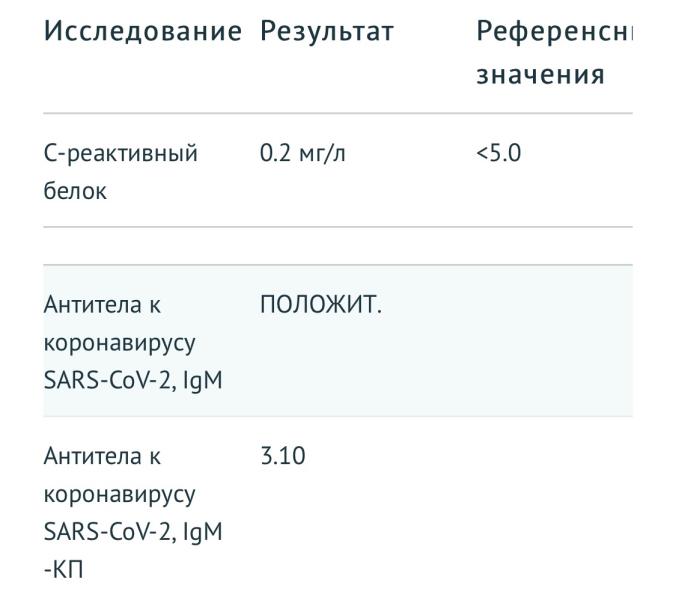Click the 3.10 result value
The width and height of the screenshot is (675, 600).
[x=282, y=457]
